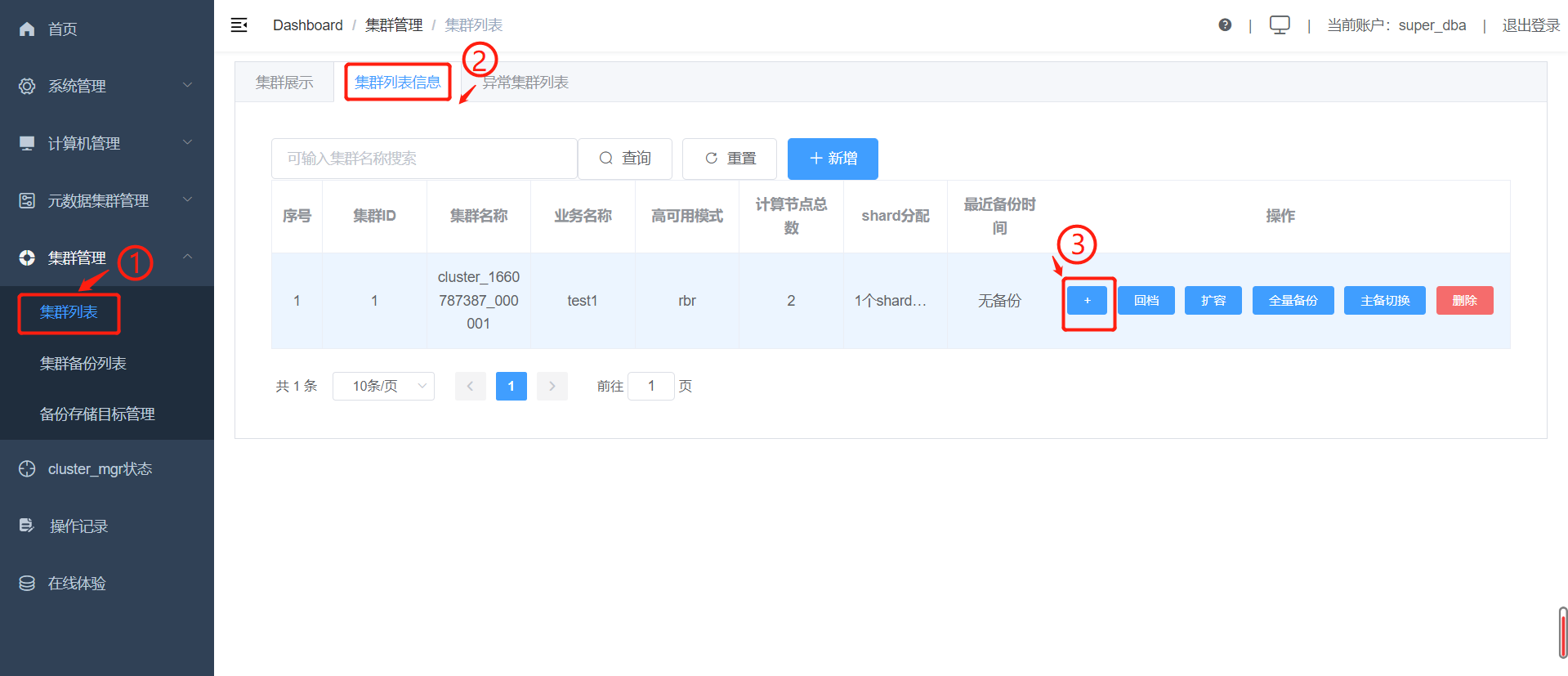The height and width of the screenshot is (676, 1568).
Task: Open the 10条/页 page size dropdown
Action: (x=383, y=386)
